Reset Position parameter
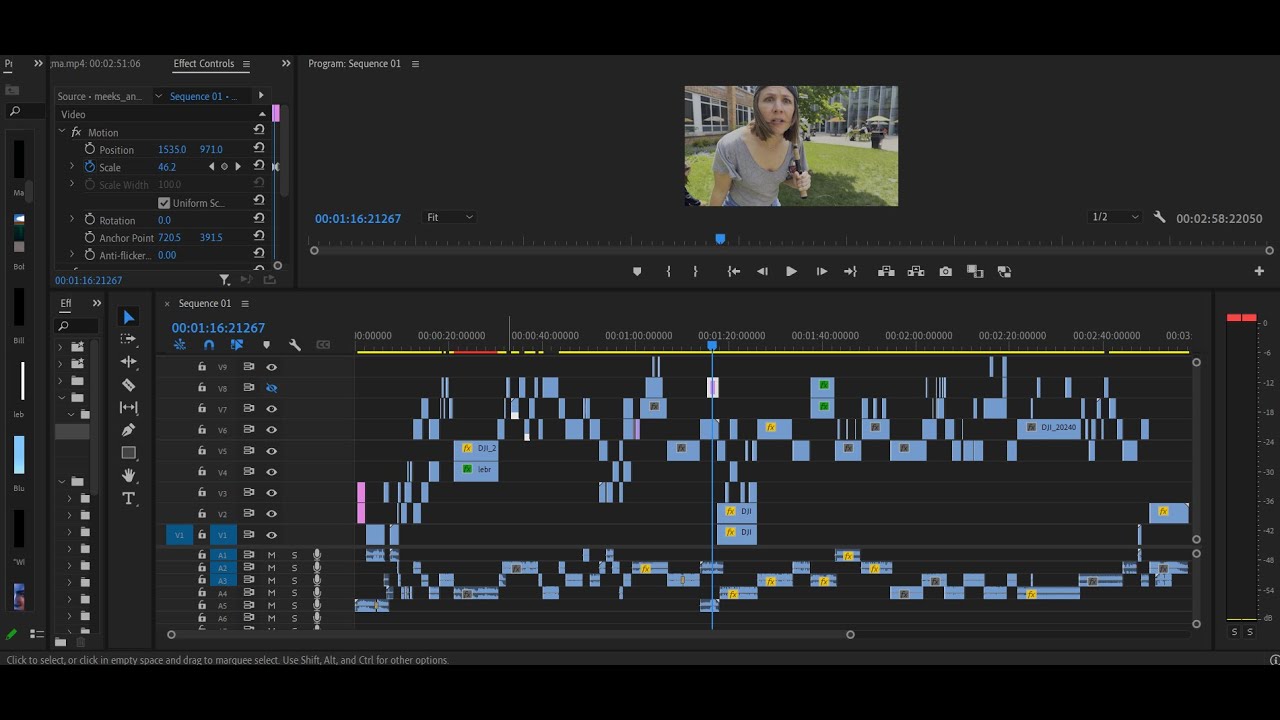The width and height of the screenshot is (1280, 720). click(x=259, y=148)
